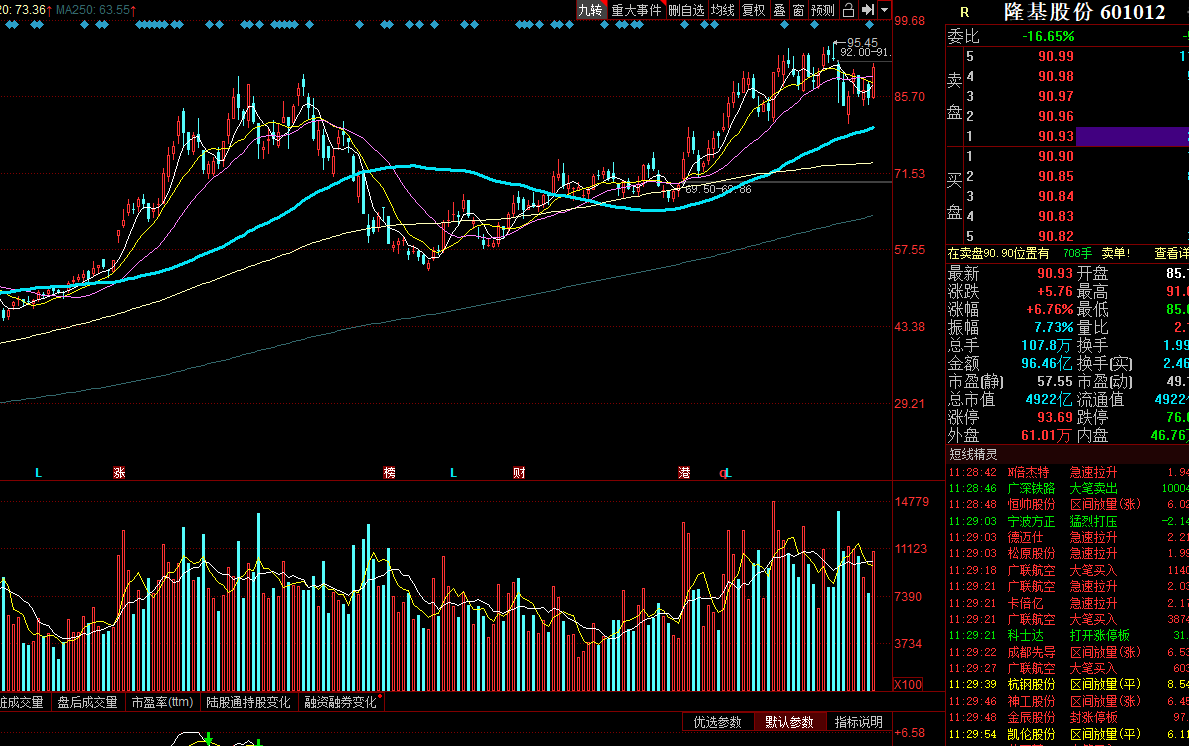Select the sell-3 price 90.97
This screenshot has height=746, width=1189.
point(1056,96)
